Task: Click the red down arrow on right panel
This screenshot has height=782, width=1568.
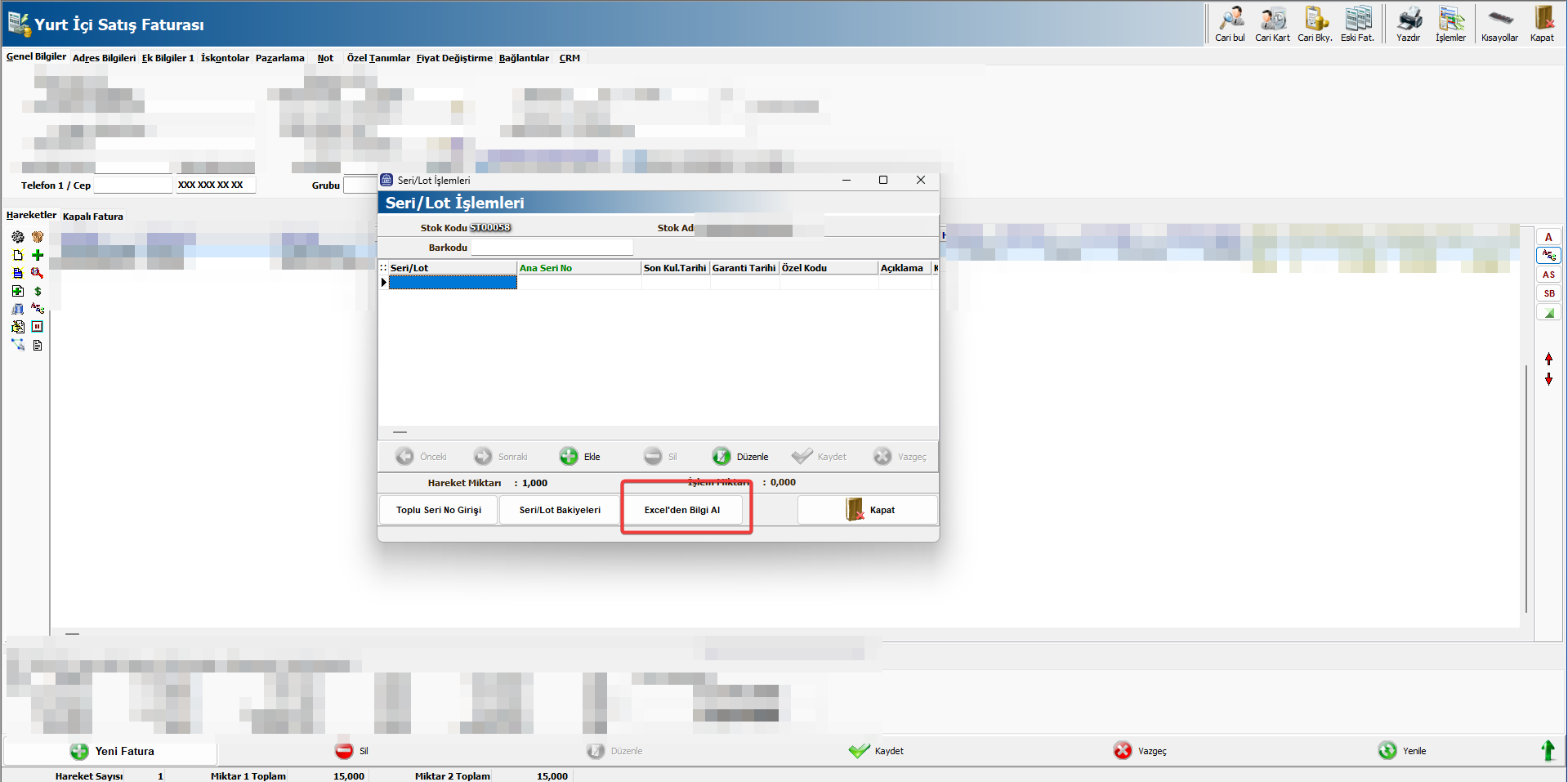Action: click(1548, 379)
